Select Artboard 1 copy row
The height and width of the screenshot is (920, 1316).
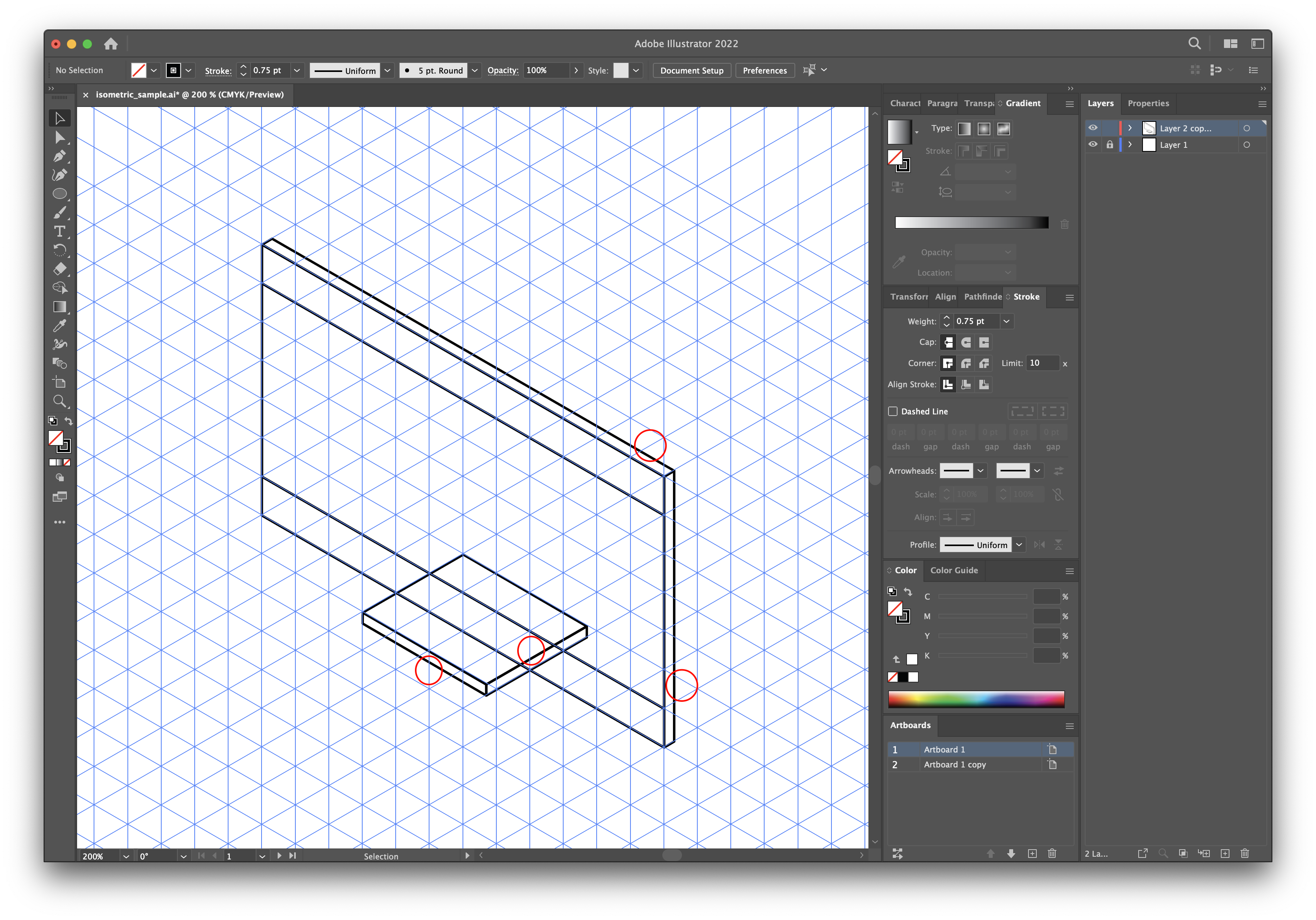pyautogui.click(x=980, y=765)
